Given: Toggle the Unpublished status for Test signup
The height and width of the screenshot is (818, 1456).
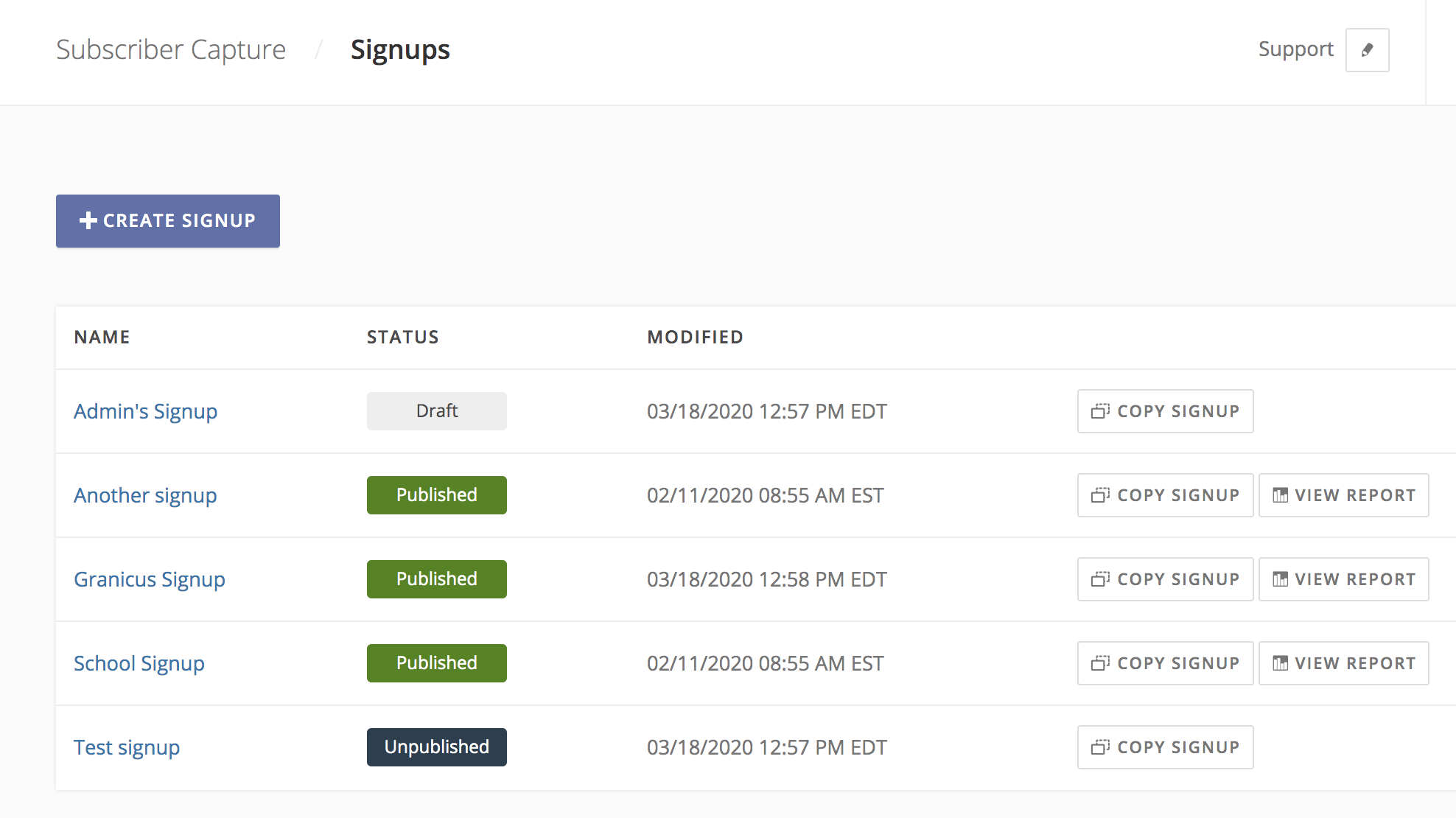Looking at the screenshot, I should 436,746.
